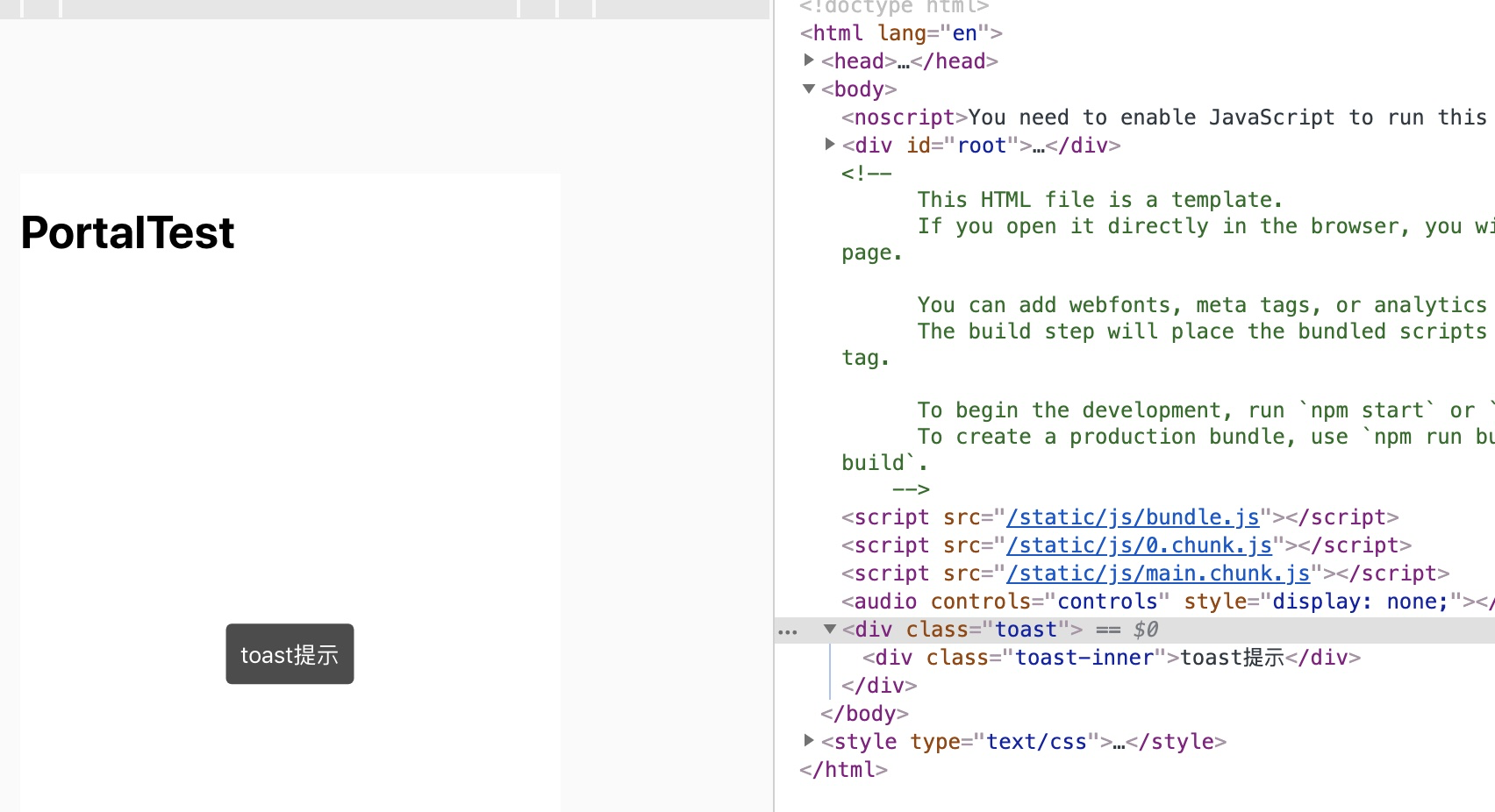1495x812 pixels.
Task: Click the three-dot actions icon beside toast row
Action: point(788,631)
